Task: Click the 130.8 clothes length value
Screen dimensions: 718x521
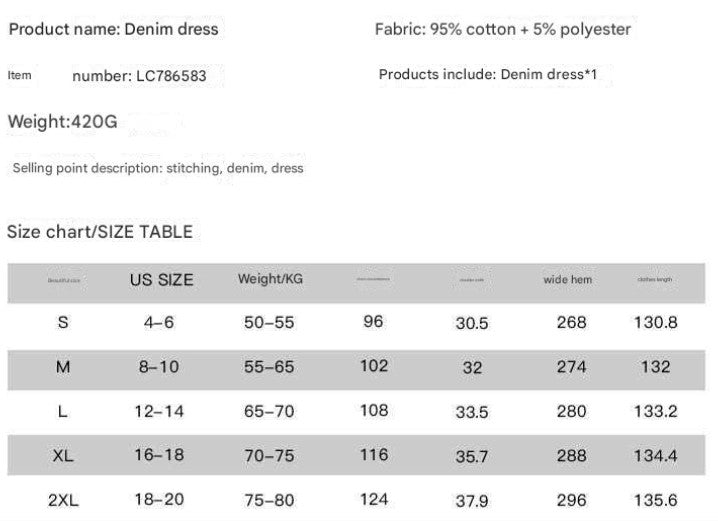Action: (x=656, y=322)
